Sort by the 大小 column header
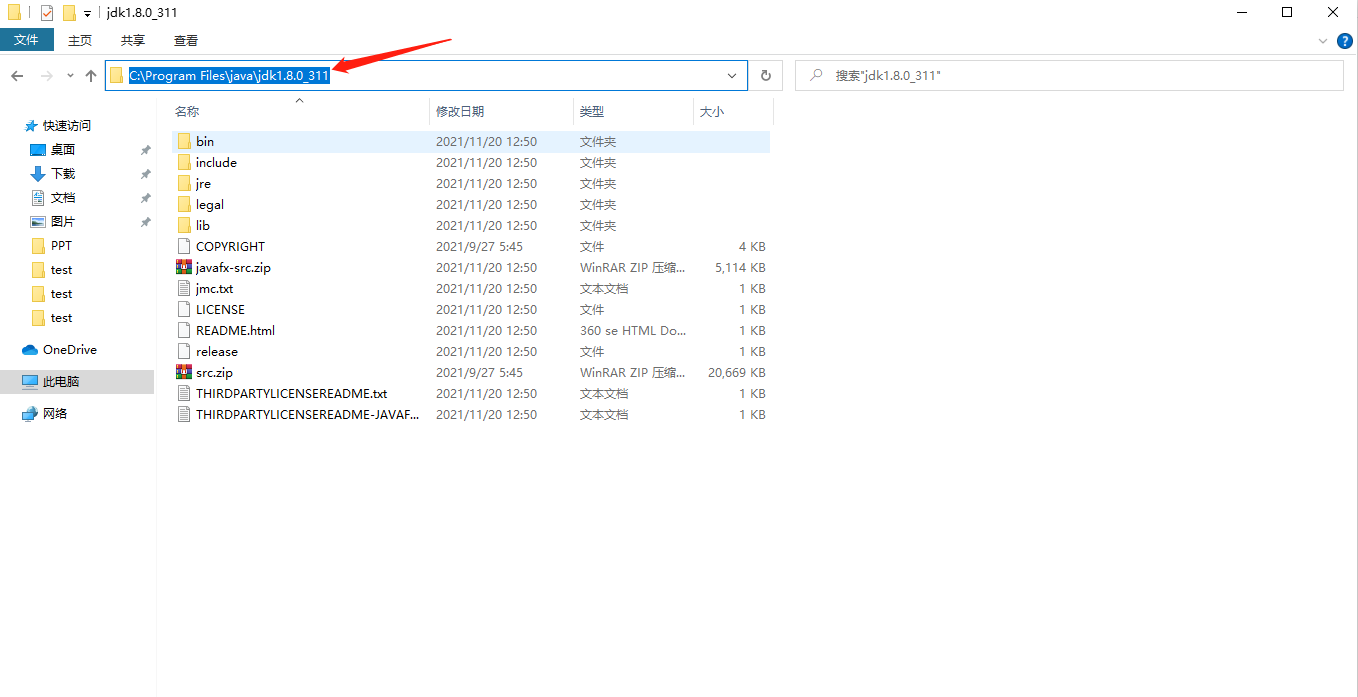Image resolution: width=1358 pixels, height=697 pixels. [x=732, y=112]
